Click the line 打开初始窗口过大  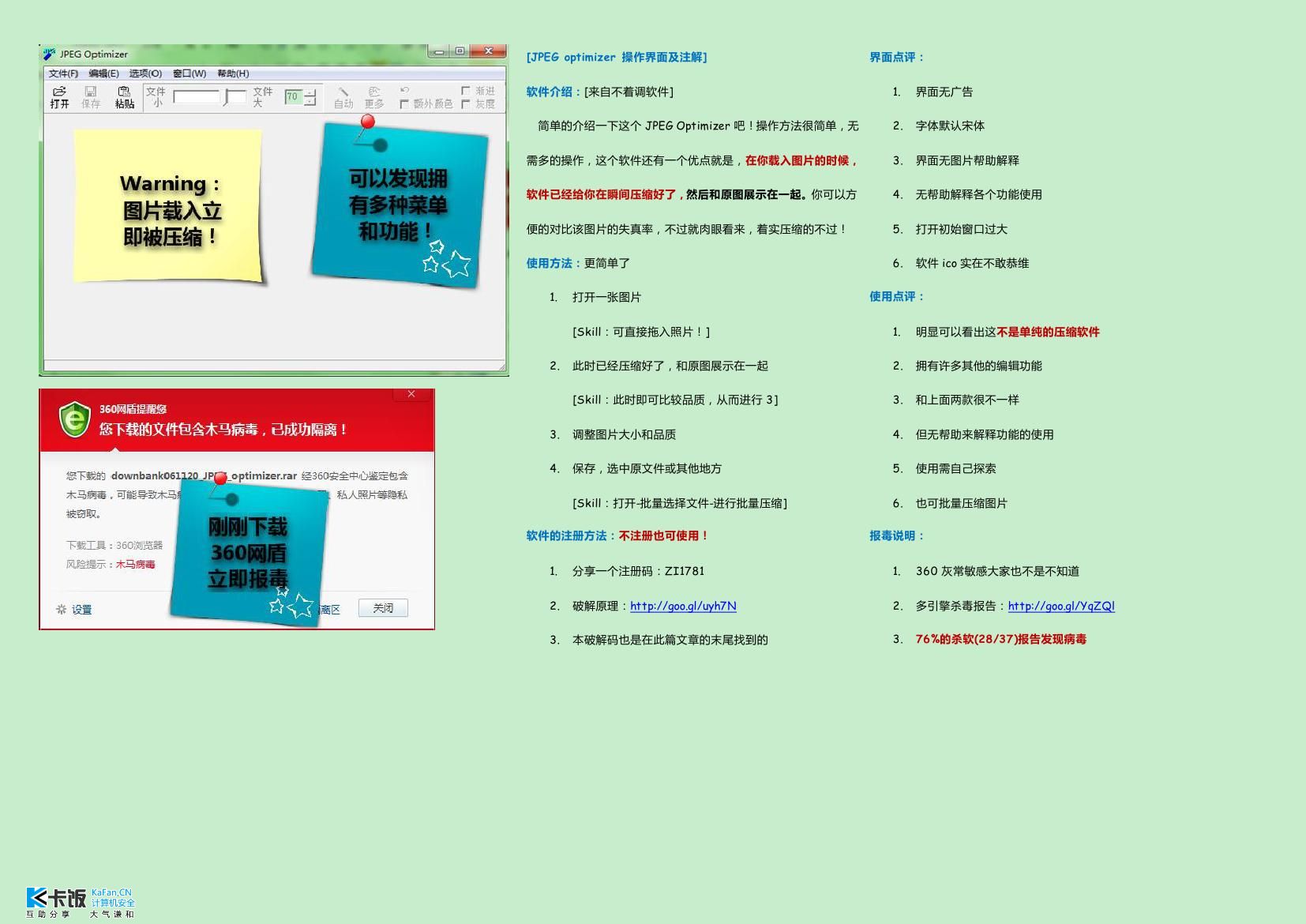[961, 229]
